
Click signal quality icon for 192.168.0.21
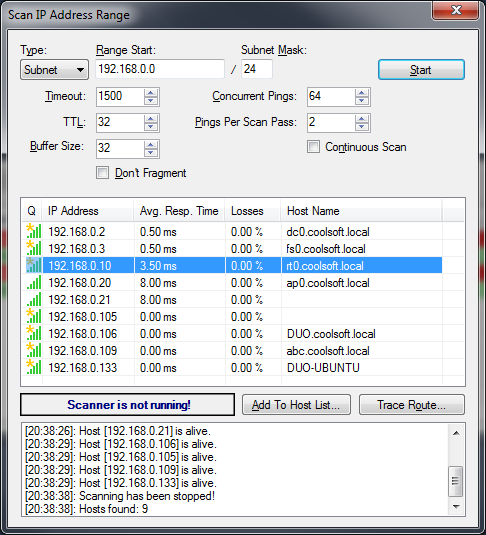coord(34,299)
